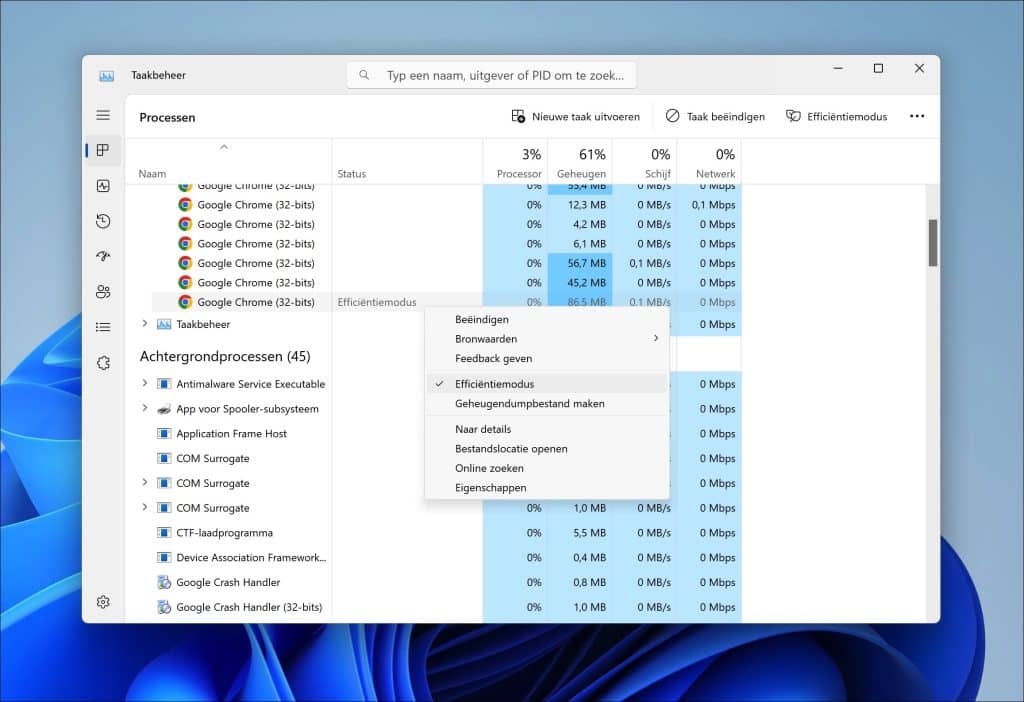Viewport: 1024px width, 702px height.
Task: Choose Beëindigen from the context menu
Action: click(x=547, y=319)
